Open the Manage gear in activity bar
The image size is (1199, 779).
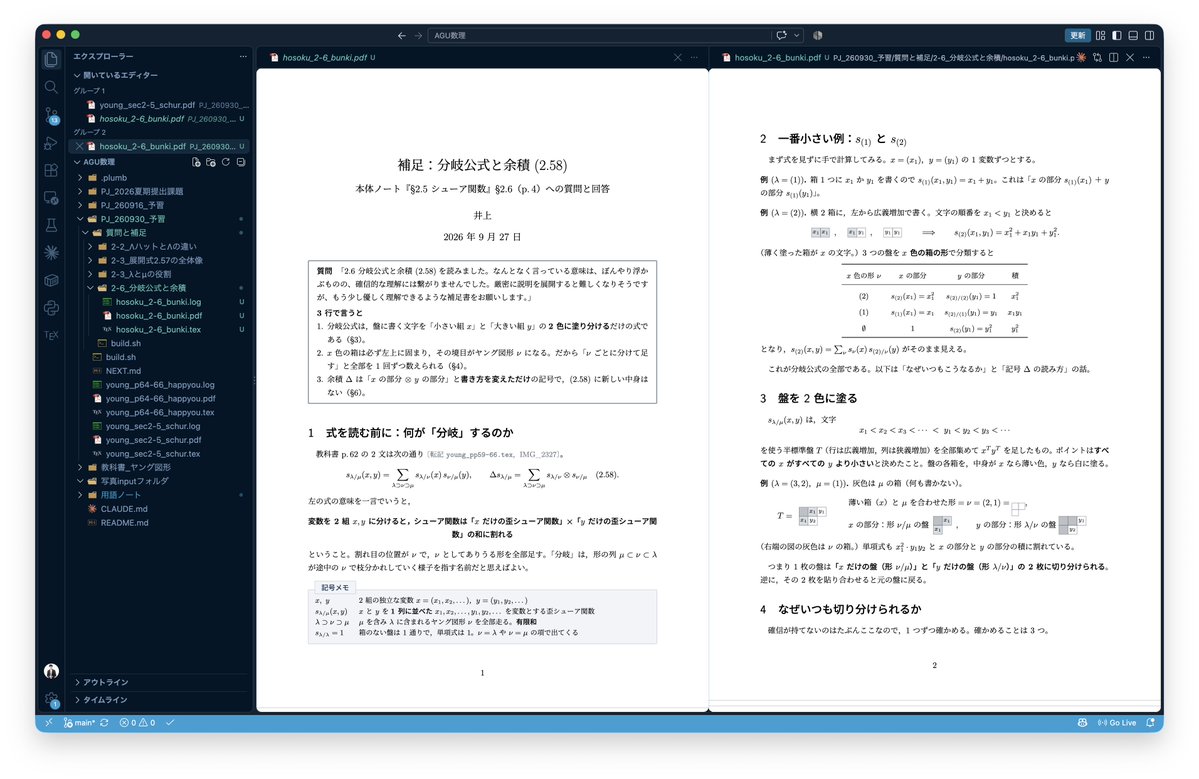pos(51,699)
